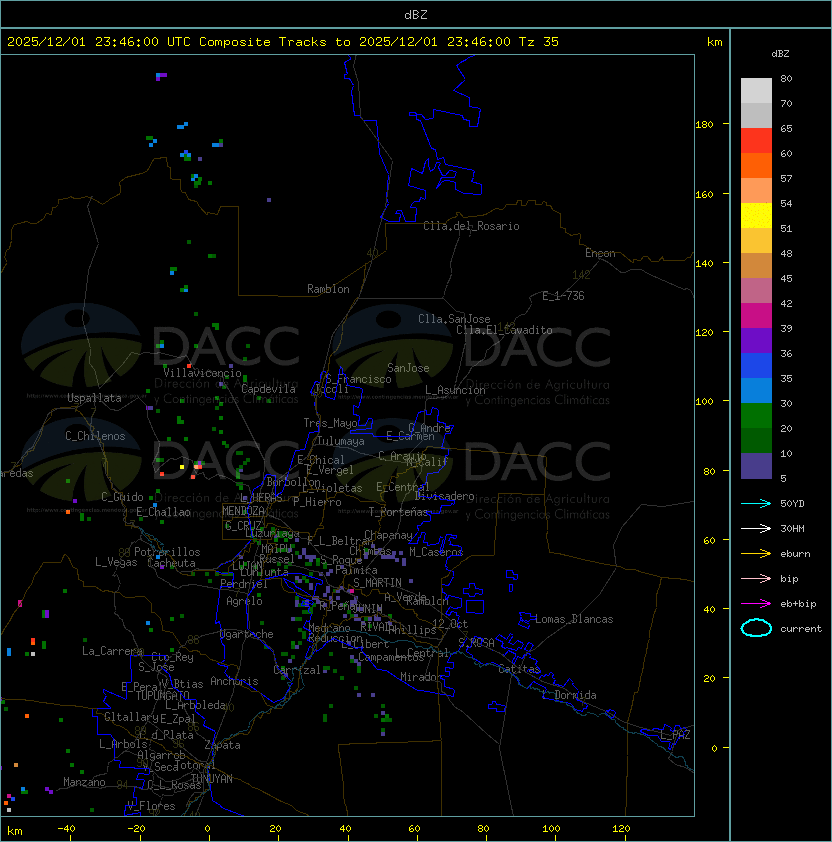Select the Uspallata label on the map
The height and width of the screenshot is (842, 832).
94,398
